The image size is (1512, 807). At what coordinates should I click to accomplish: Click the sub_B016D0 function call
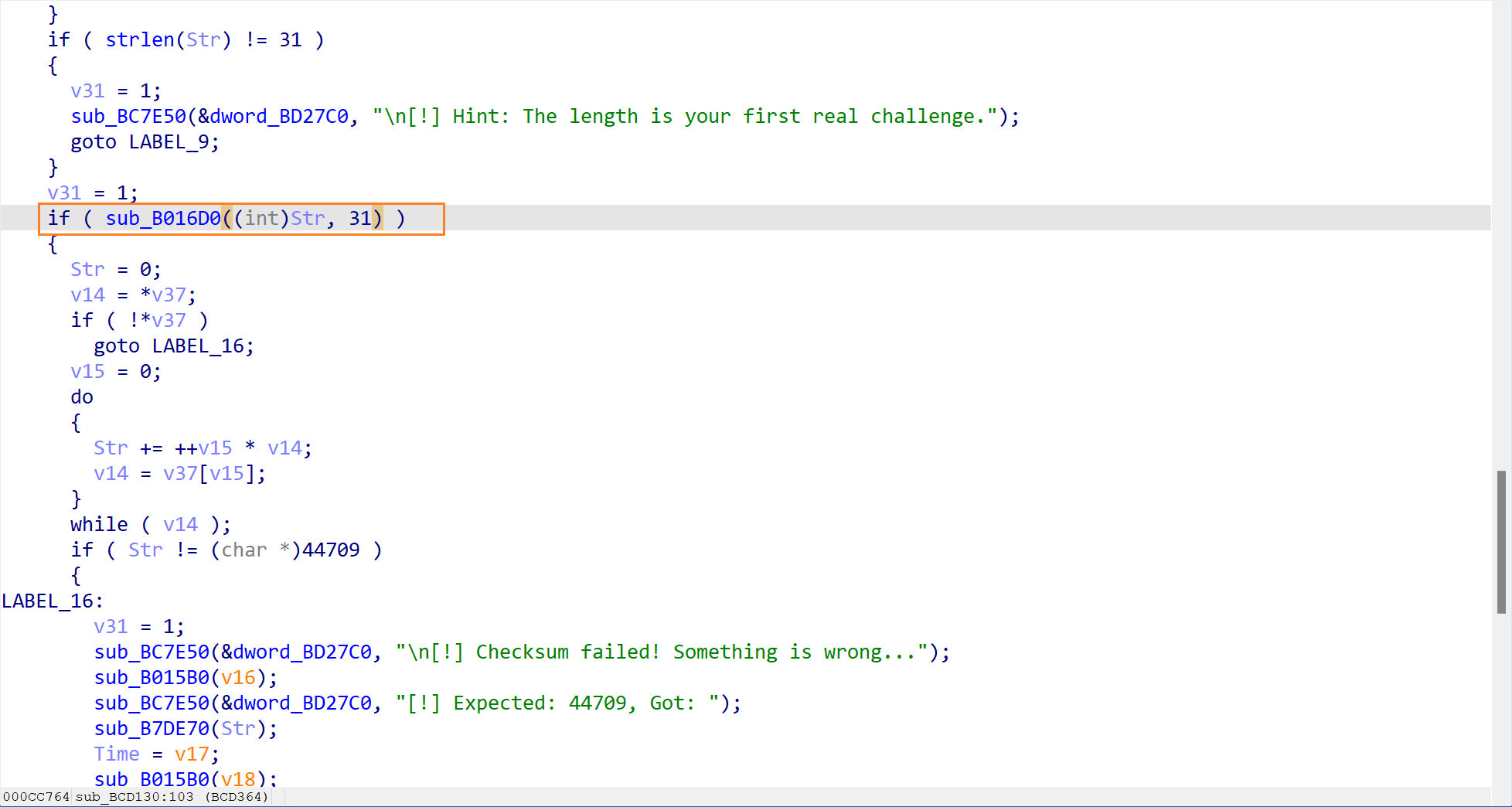pyautogui.click(x=163, y=219)
